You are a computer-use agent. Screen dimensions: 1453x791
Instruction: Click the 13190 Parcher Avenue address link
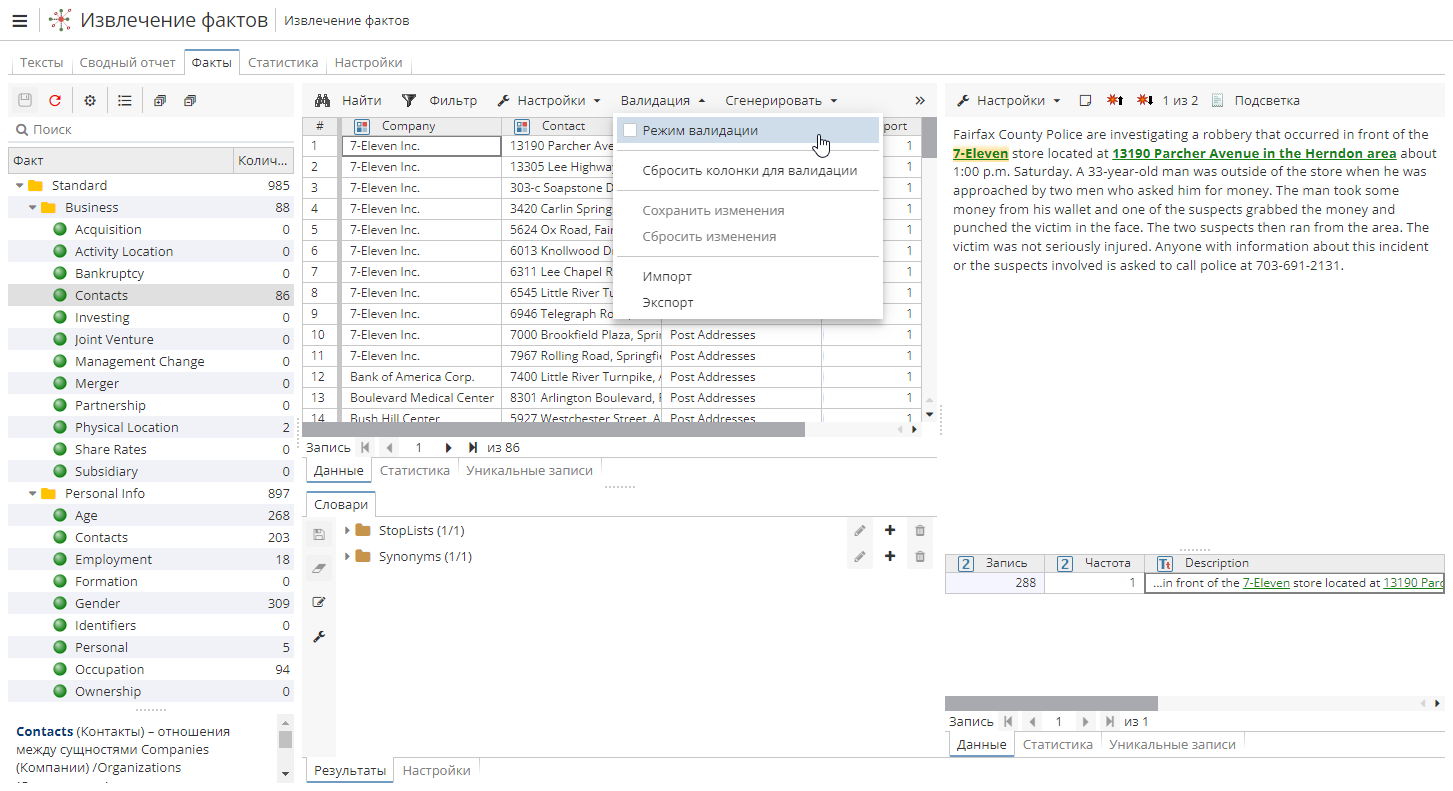point(1254,154)
